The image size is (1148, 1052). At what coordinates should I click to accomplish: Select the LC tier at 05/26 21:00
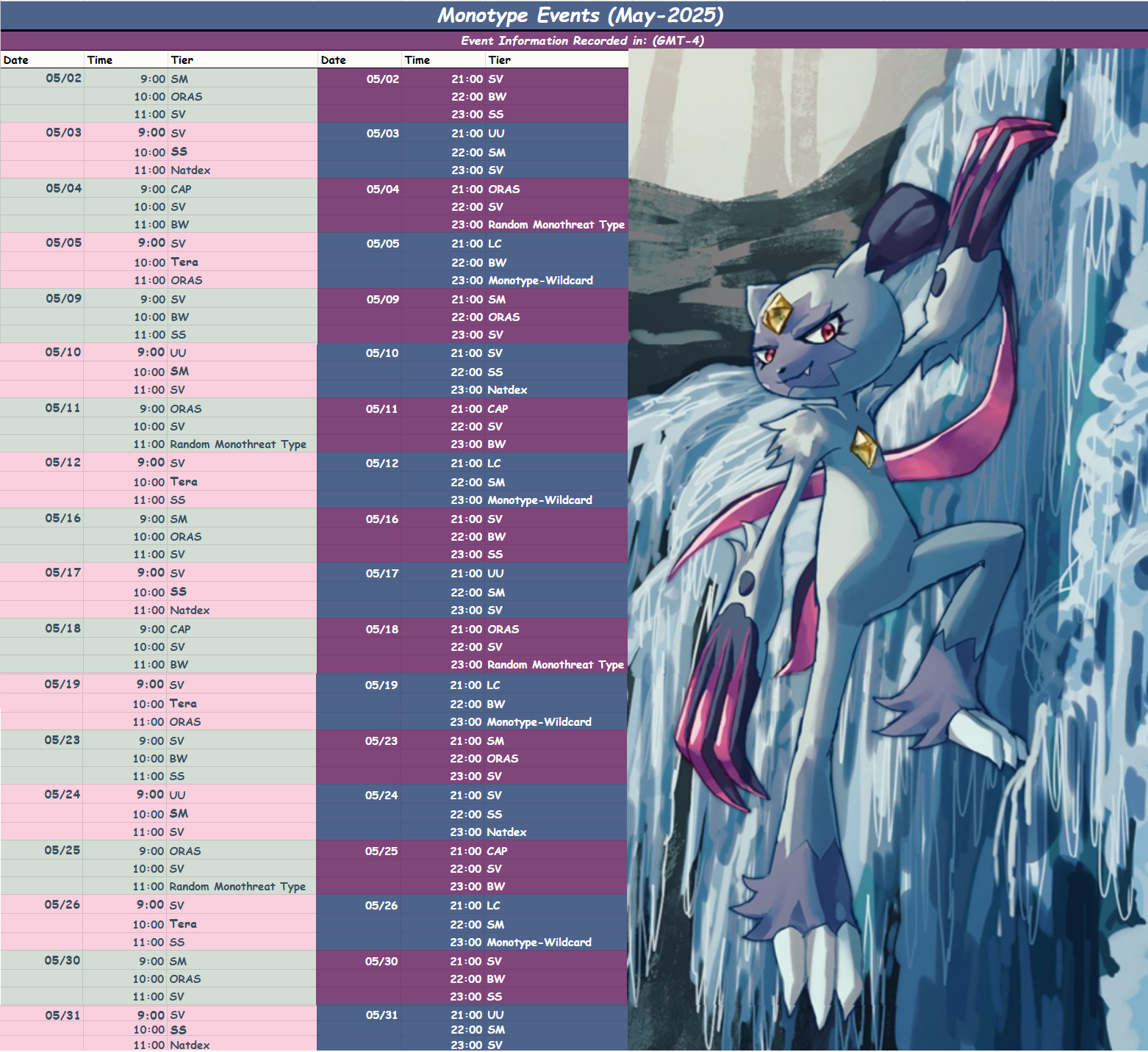[x=494, y=905]
